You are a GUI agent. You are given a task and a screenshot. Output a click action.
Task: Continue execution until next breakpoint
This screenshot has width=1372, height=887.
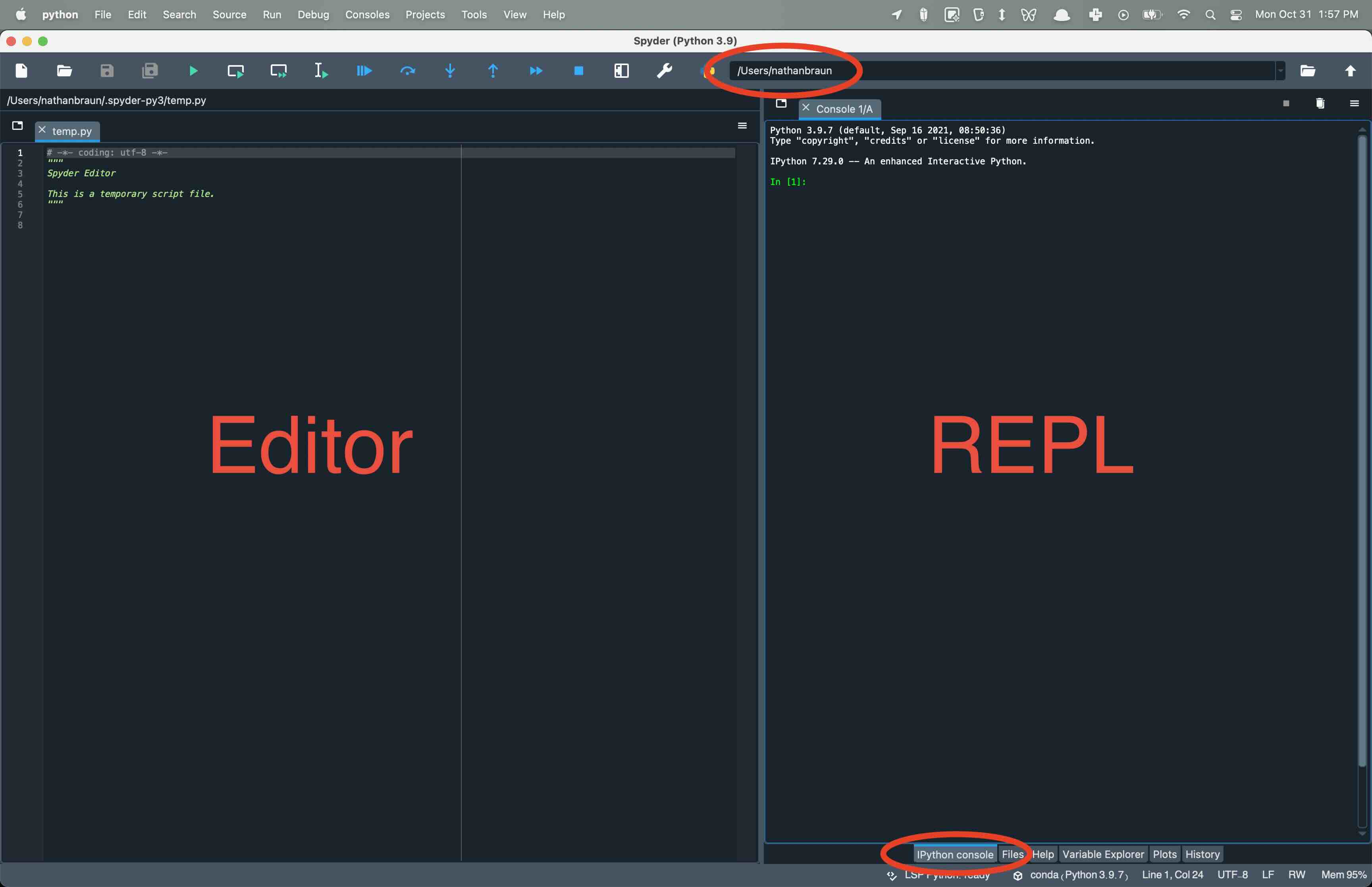pos(536,70)
